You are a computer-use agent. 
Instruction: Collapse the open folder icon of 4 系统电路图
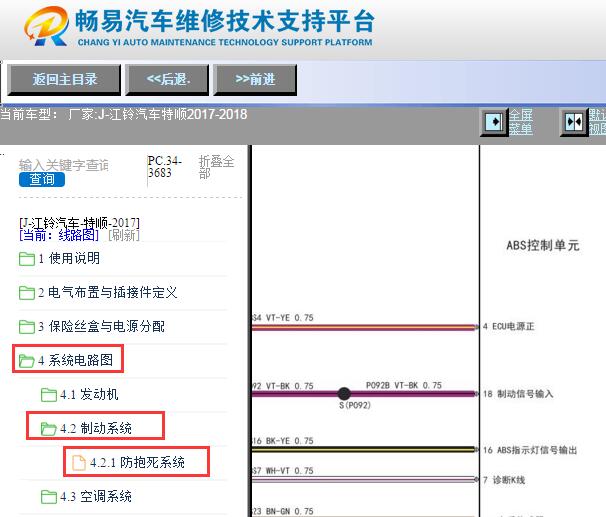27,361
